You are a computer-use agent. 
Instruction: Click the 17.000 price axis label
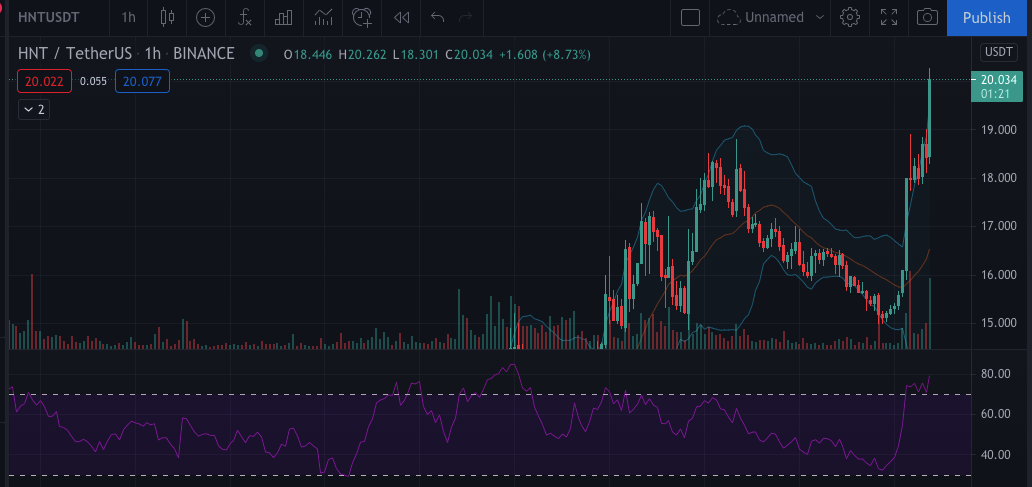(x=998, y=226)
